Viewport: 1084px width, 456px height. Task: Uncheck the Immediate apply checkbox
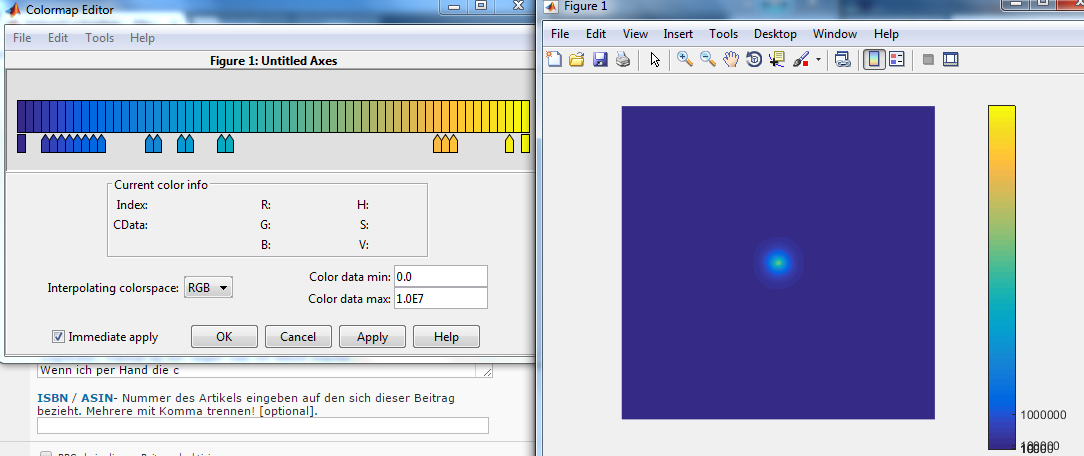59,337
